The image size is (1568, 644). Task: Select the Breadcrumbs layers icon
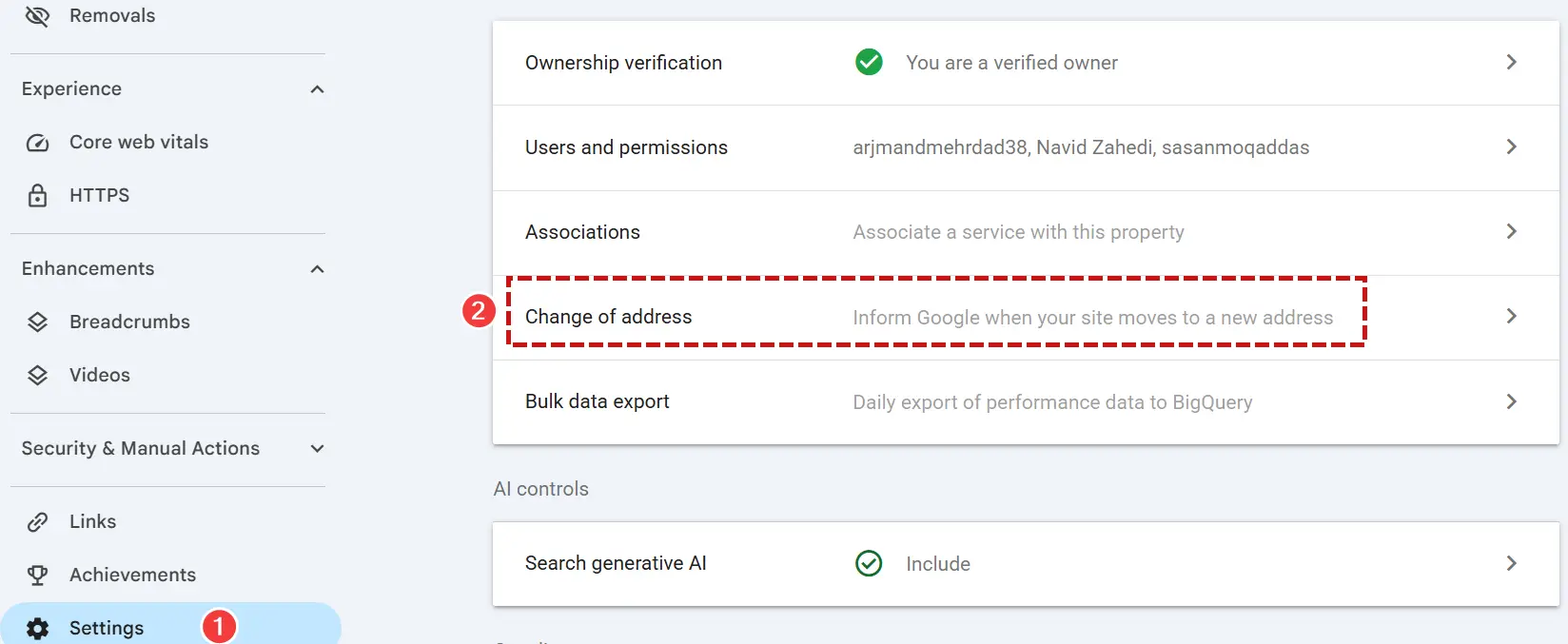(x=37, y=322)
